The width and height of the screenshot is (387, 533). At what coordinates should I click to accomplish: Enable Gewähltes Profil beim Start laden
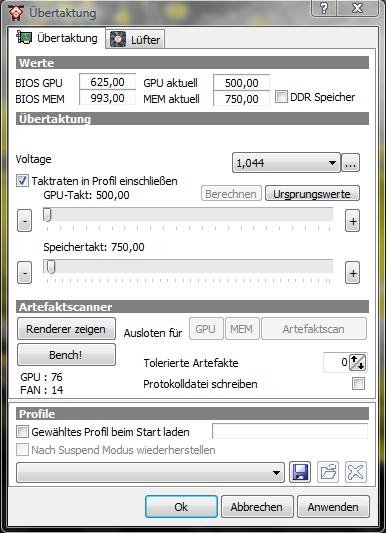pos(22,432)
